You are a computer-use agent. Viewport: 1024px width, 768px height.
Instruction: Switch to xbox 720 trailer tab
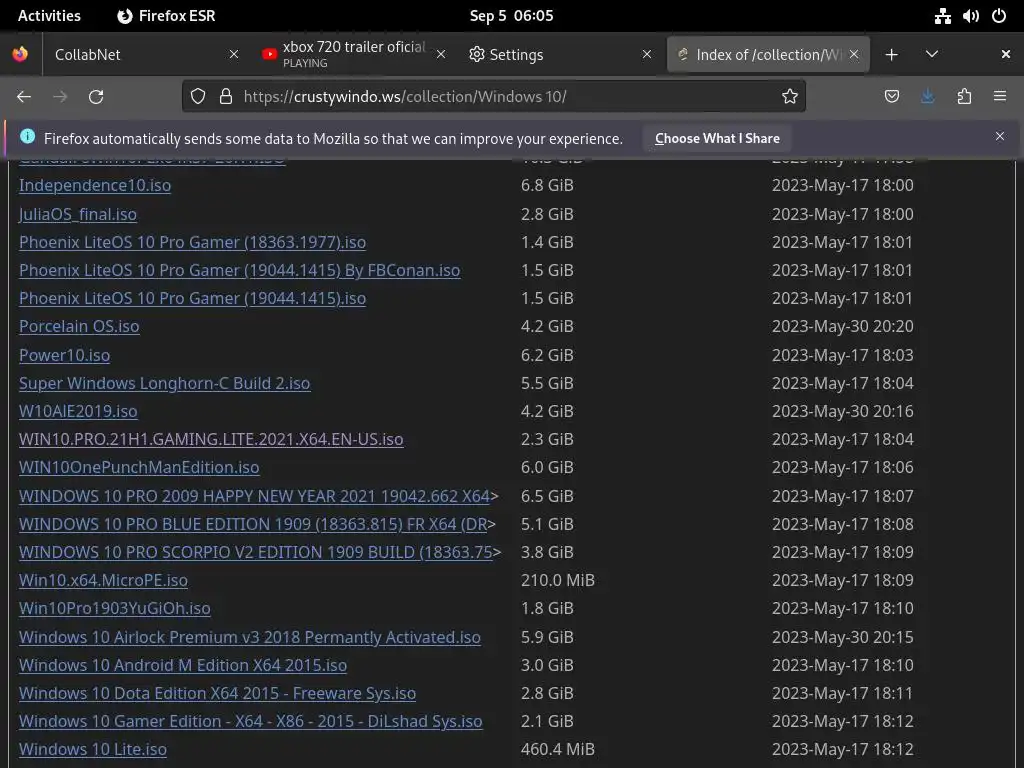[353, 54]
